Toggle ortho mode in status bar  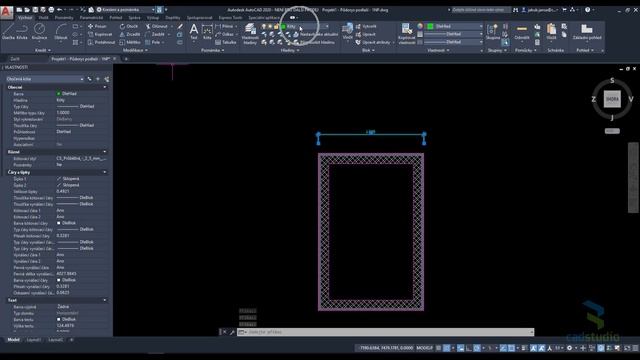[x=469, y=348]
